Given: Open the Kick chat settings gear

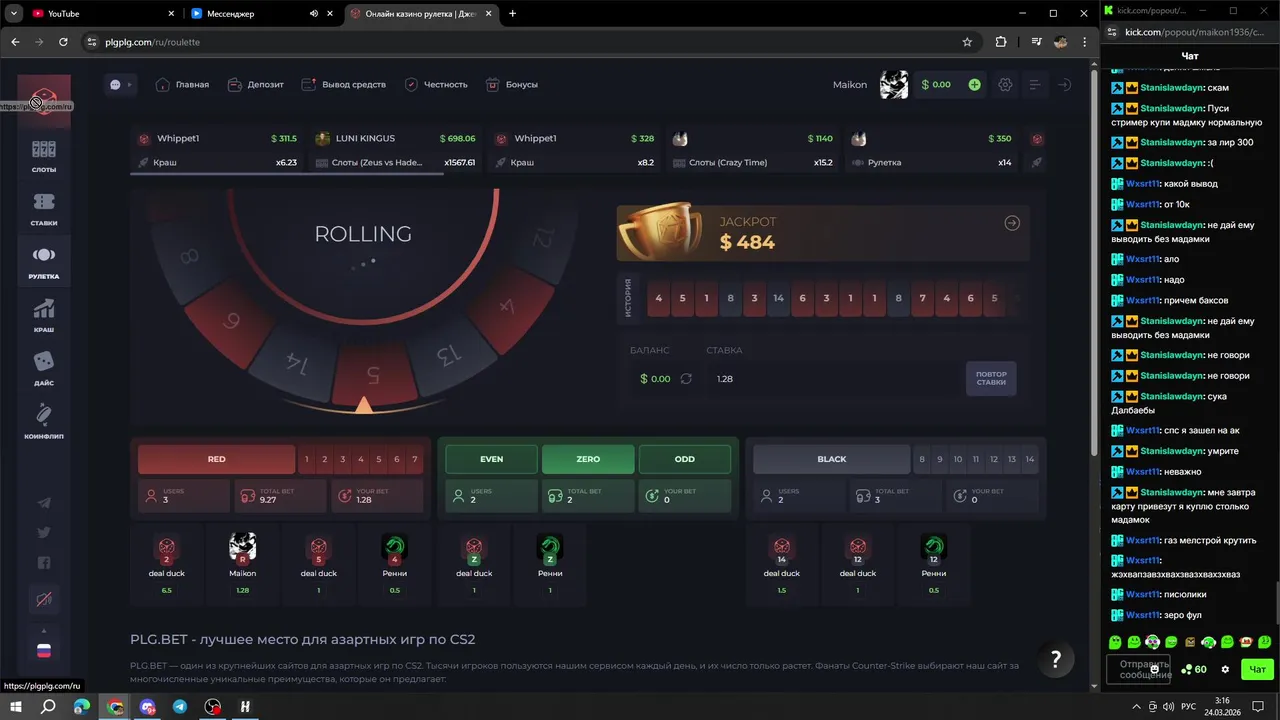Looking at the screenshot, I should pyautogui.click(x=1225, y=669).
